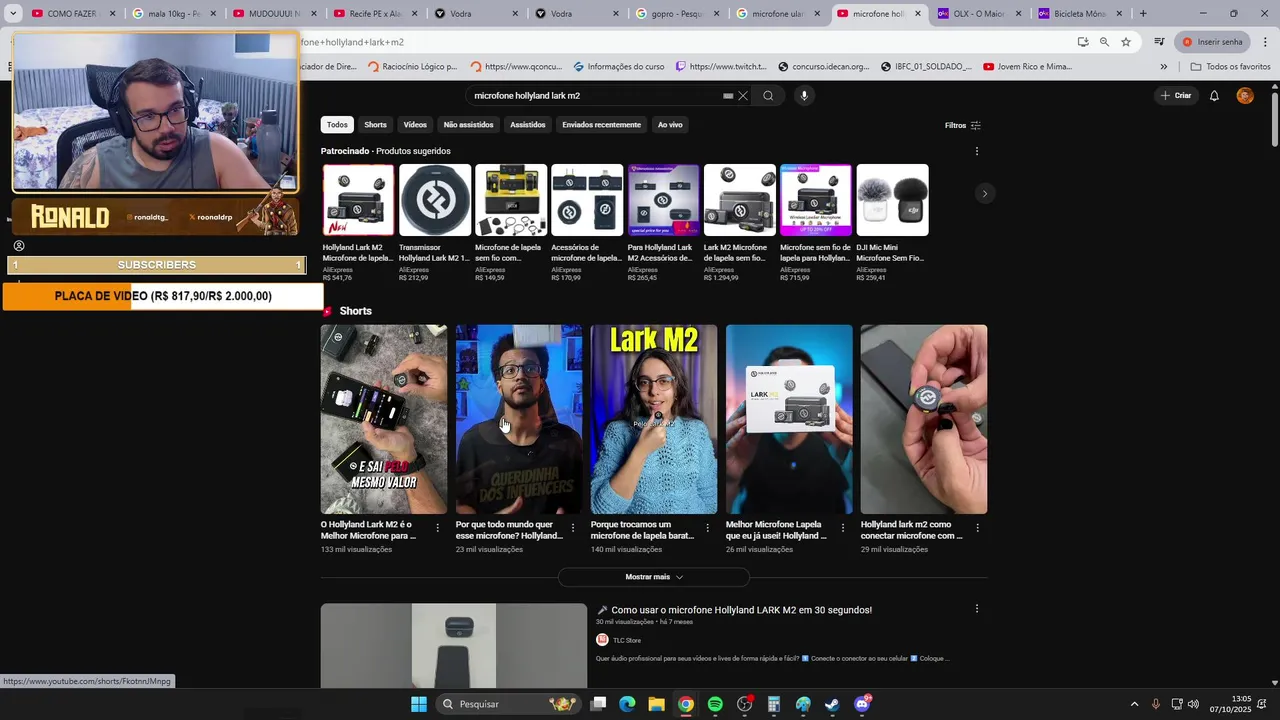Open Spotify from the taskbar

pyautogui.click(x=715, y=704)
